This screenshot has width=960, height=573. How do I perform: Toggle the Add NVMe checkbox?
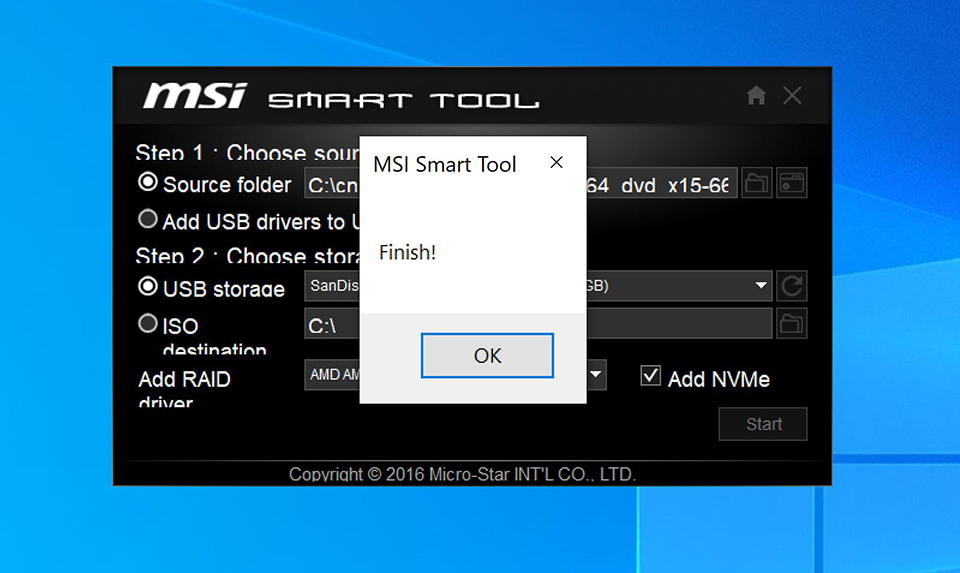point(650,376)
